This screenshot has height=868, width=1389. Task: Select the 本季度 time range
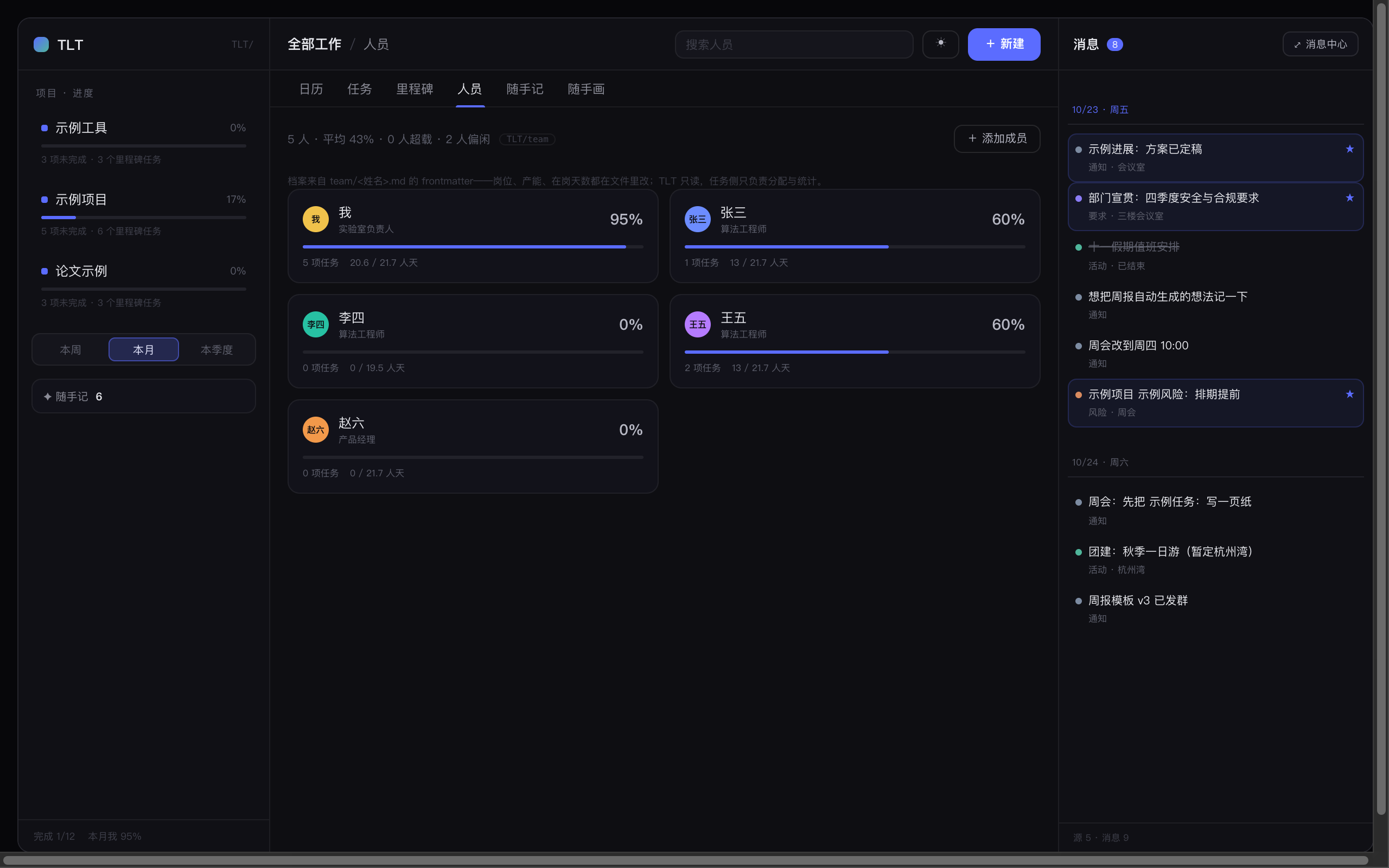click(x=216, y=349)
